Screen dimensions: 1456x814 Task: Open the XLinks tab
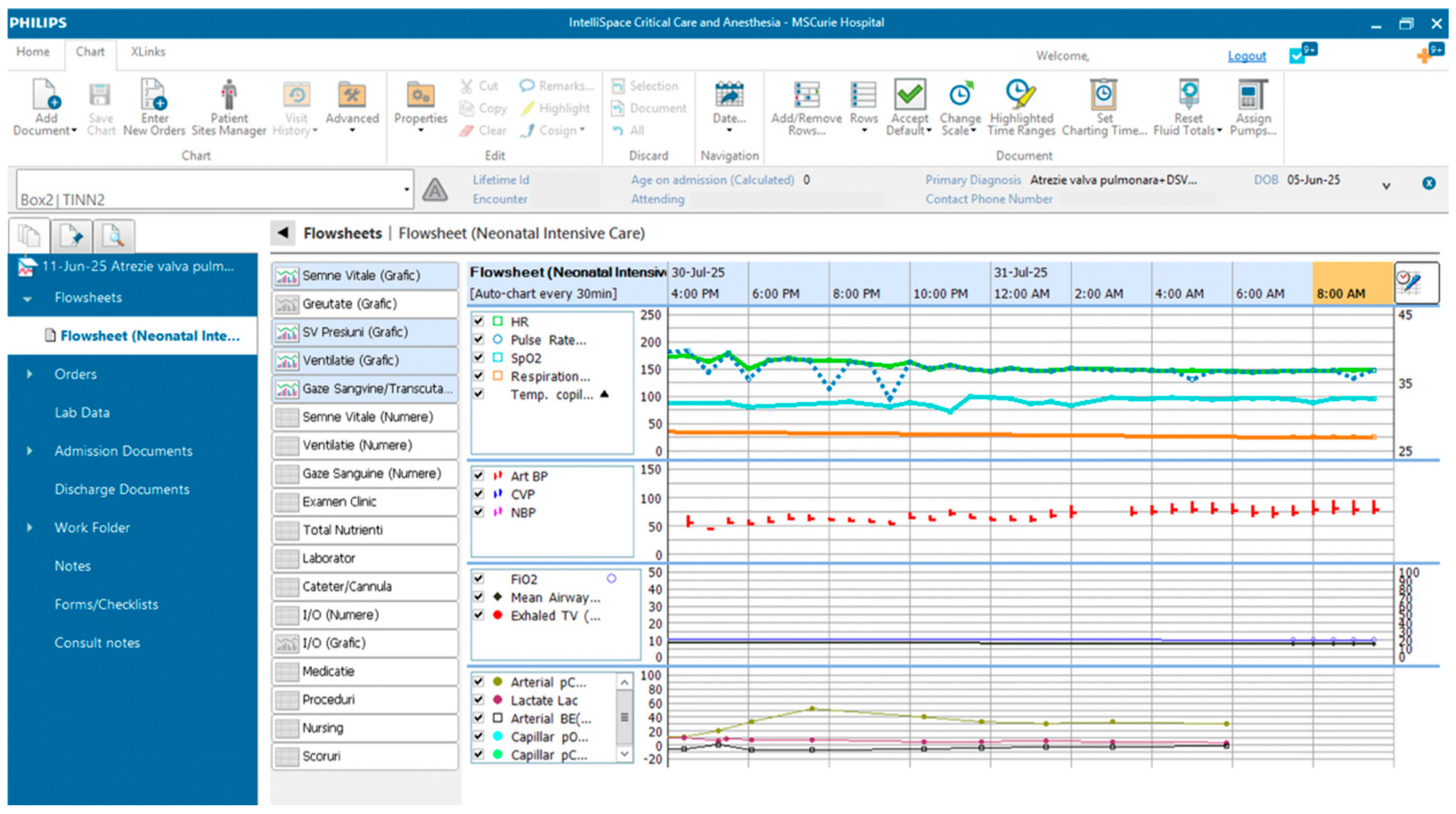point(148,52)
